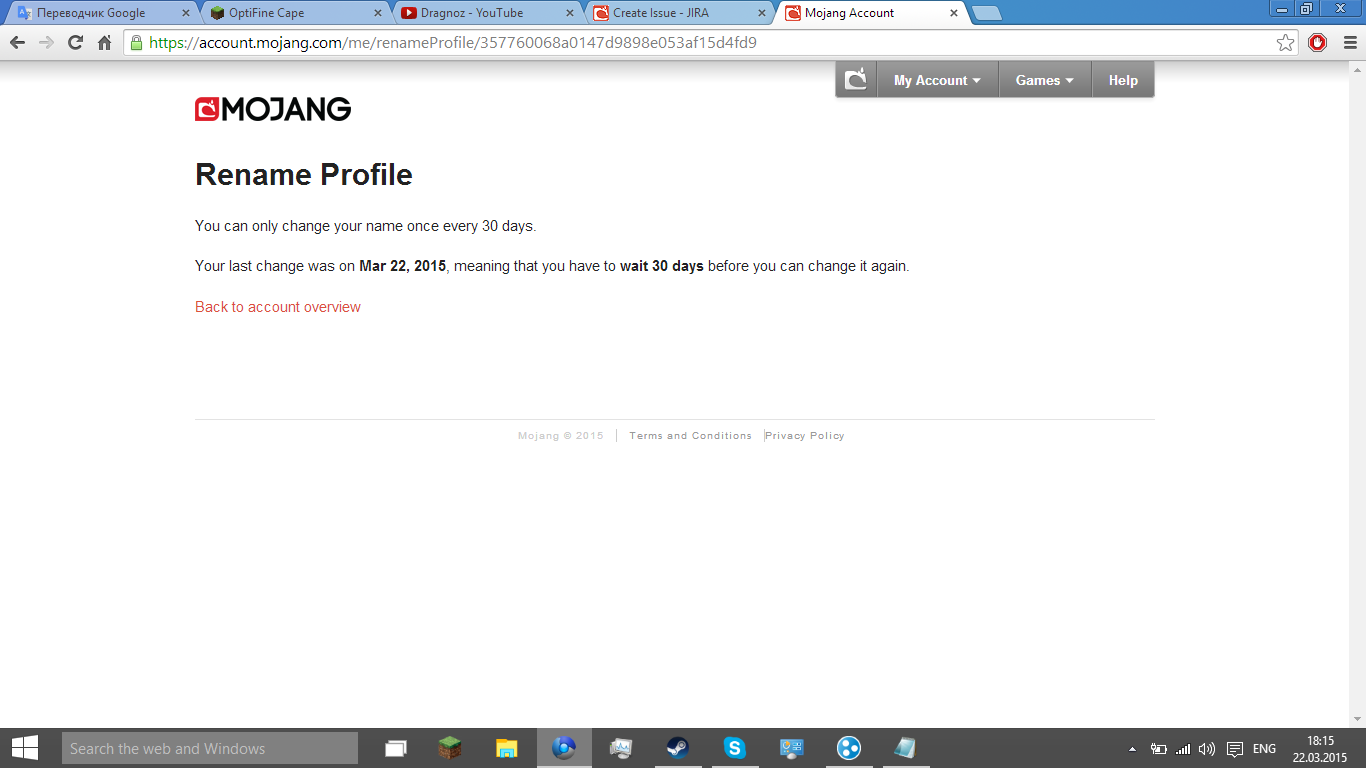Screen dimensions: 1366x768
Task: Open the Terms and Conditions link
Action: [x=690, y=436]
